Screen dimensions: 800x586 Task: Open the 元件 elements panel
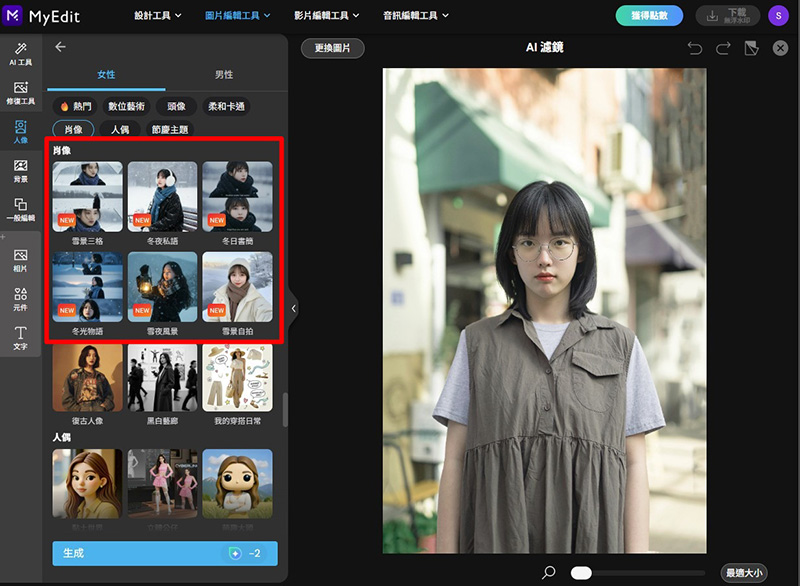pyautogui.click(x=20, y=299)
